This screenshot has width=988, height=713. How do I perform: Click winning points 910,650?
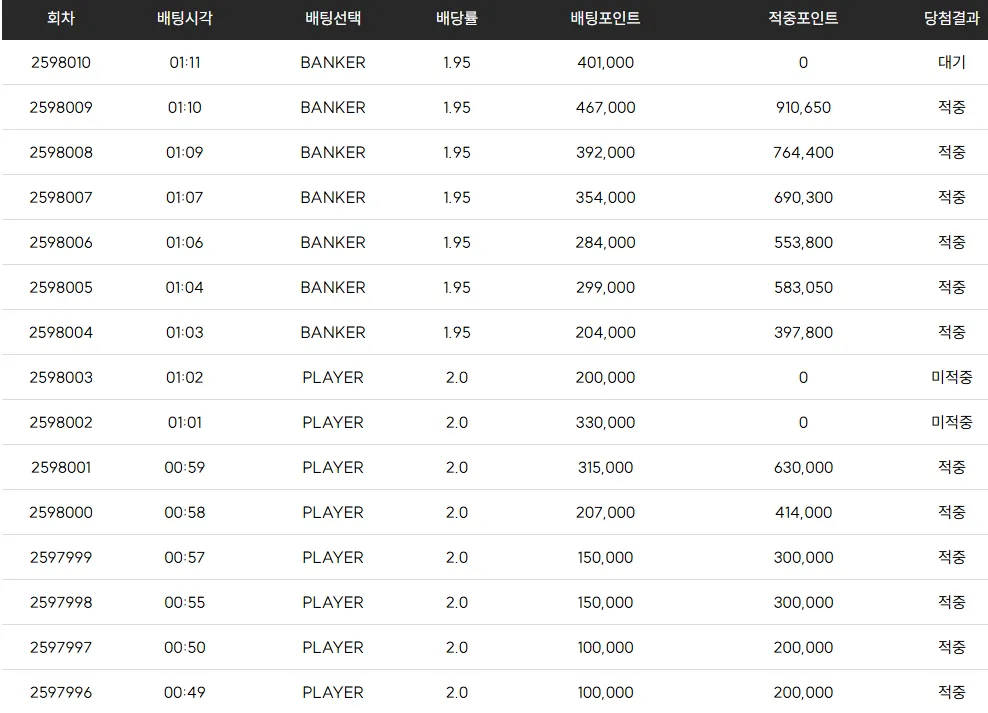click(803, 107)
